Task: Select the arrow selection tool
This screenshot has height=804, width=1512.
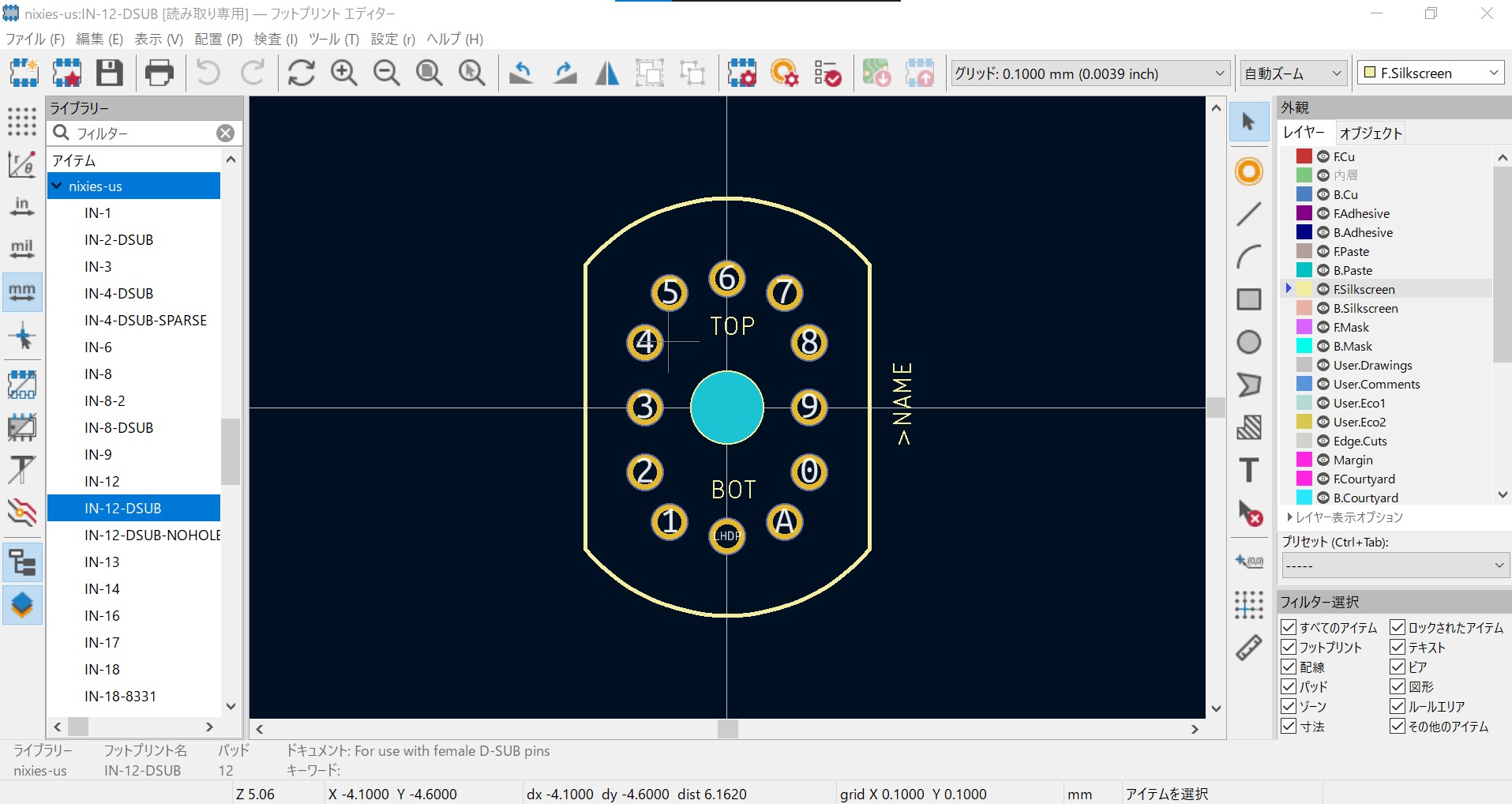Action: (1249, 122)
